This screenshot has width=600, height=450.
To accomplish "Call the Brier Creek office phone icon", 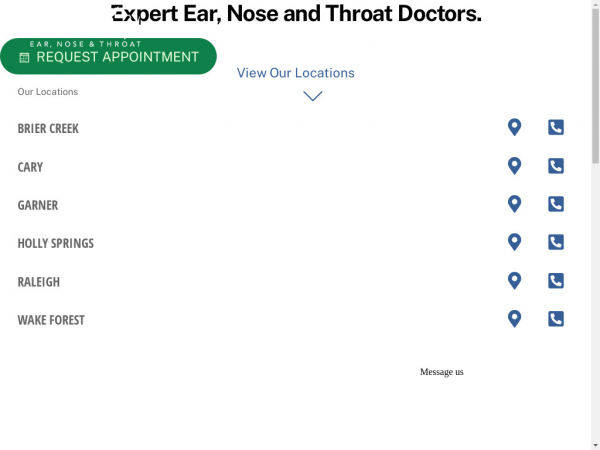I will 556,127.
